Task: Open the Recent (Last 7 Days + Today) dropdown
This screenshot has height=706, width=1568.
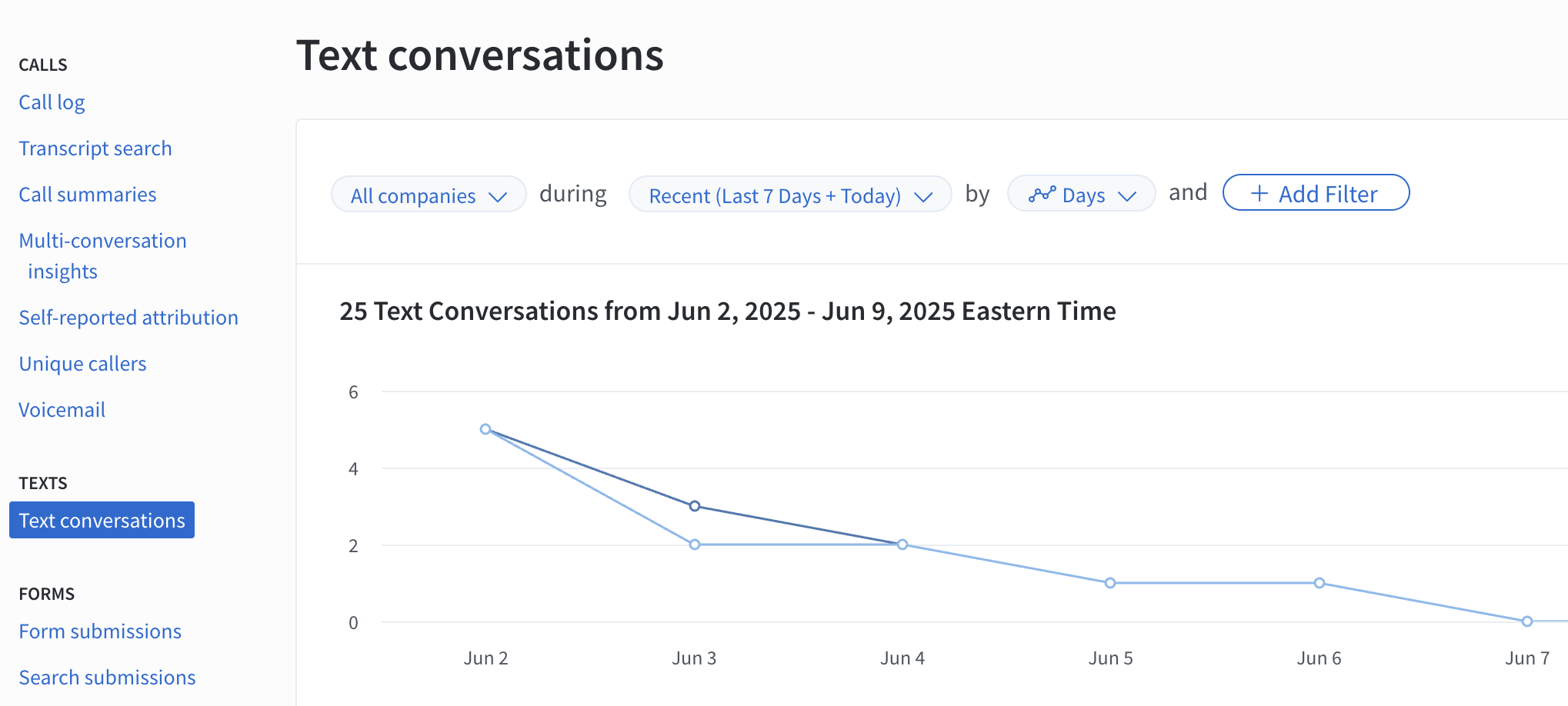Action: (790, 195)
